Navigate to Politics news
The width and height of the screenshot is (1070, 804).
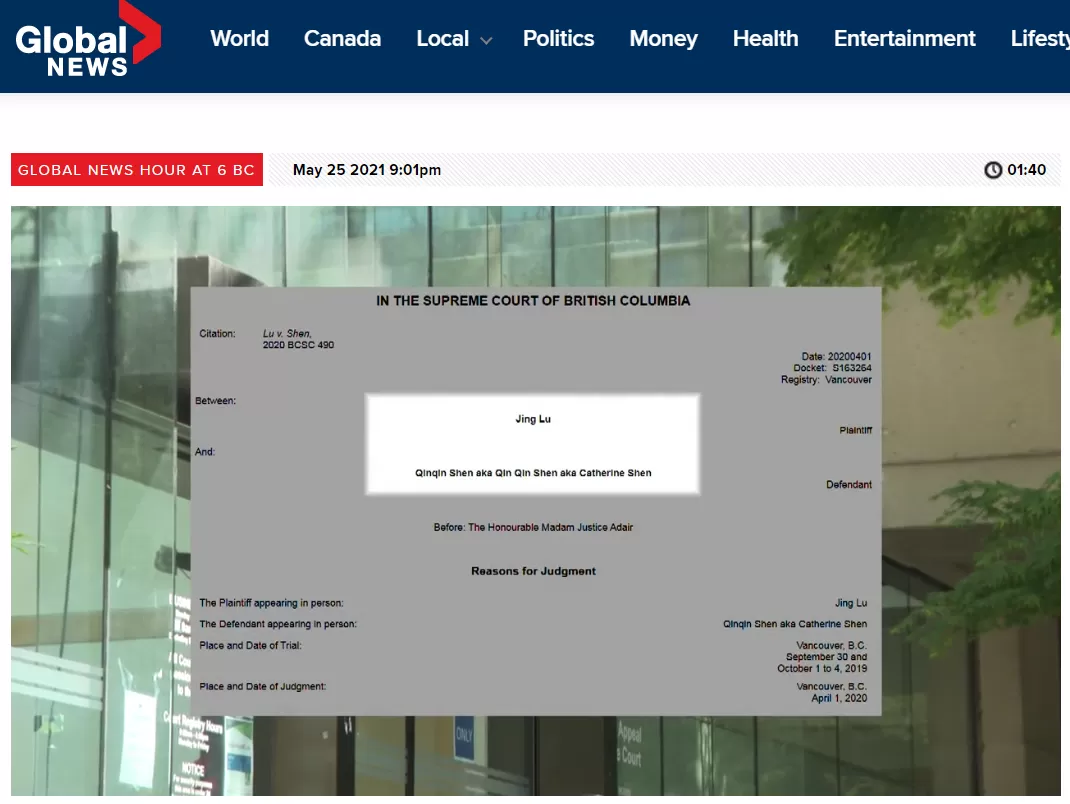[x=558, y=38]
